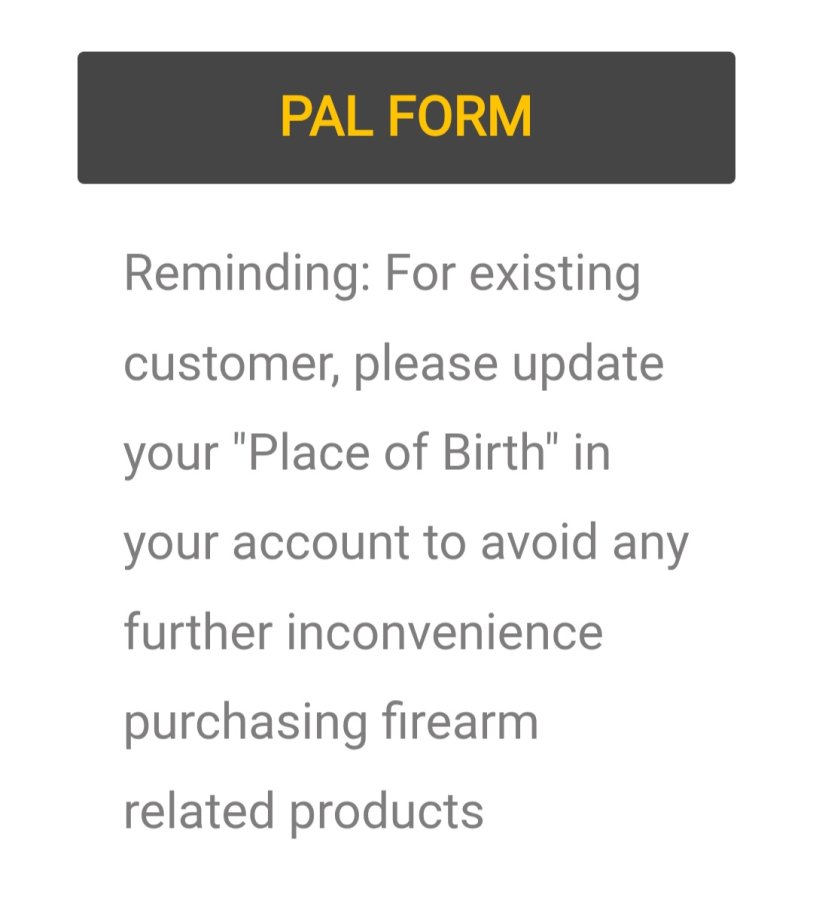Screen dimensions: 813x900
Task: Click the word "update" in the reminder
Action: [588, 363]
